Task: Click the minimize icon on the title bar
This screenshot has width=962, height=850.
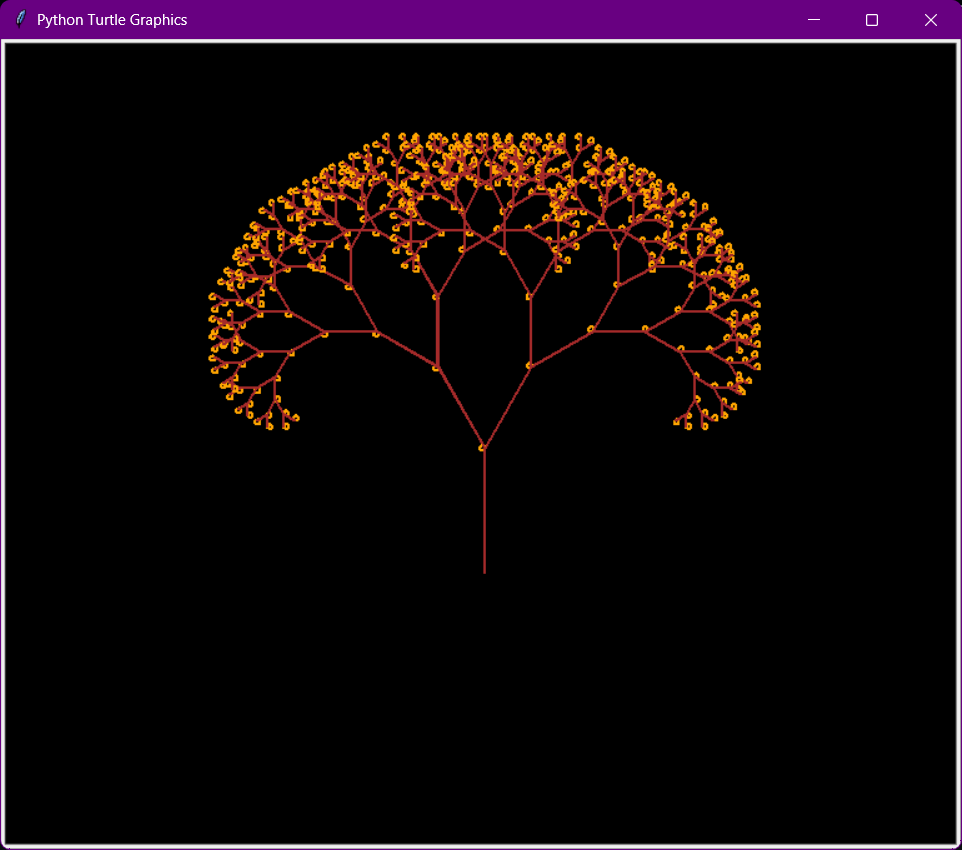Action: [812, 19]
